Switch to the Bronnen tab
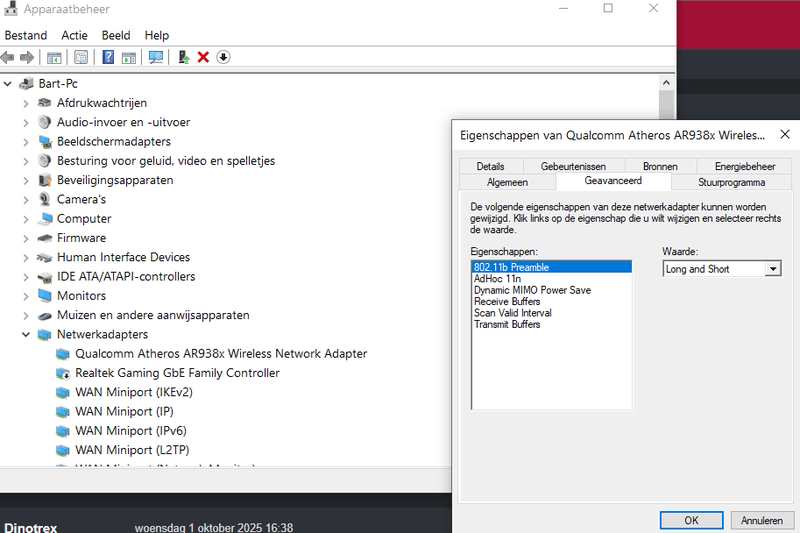Screen dimensions: 800x533 [660, 166]
